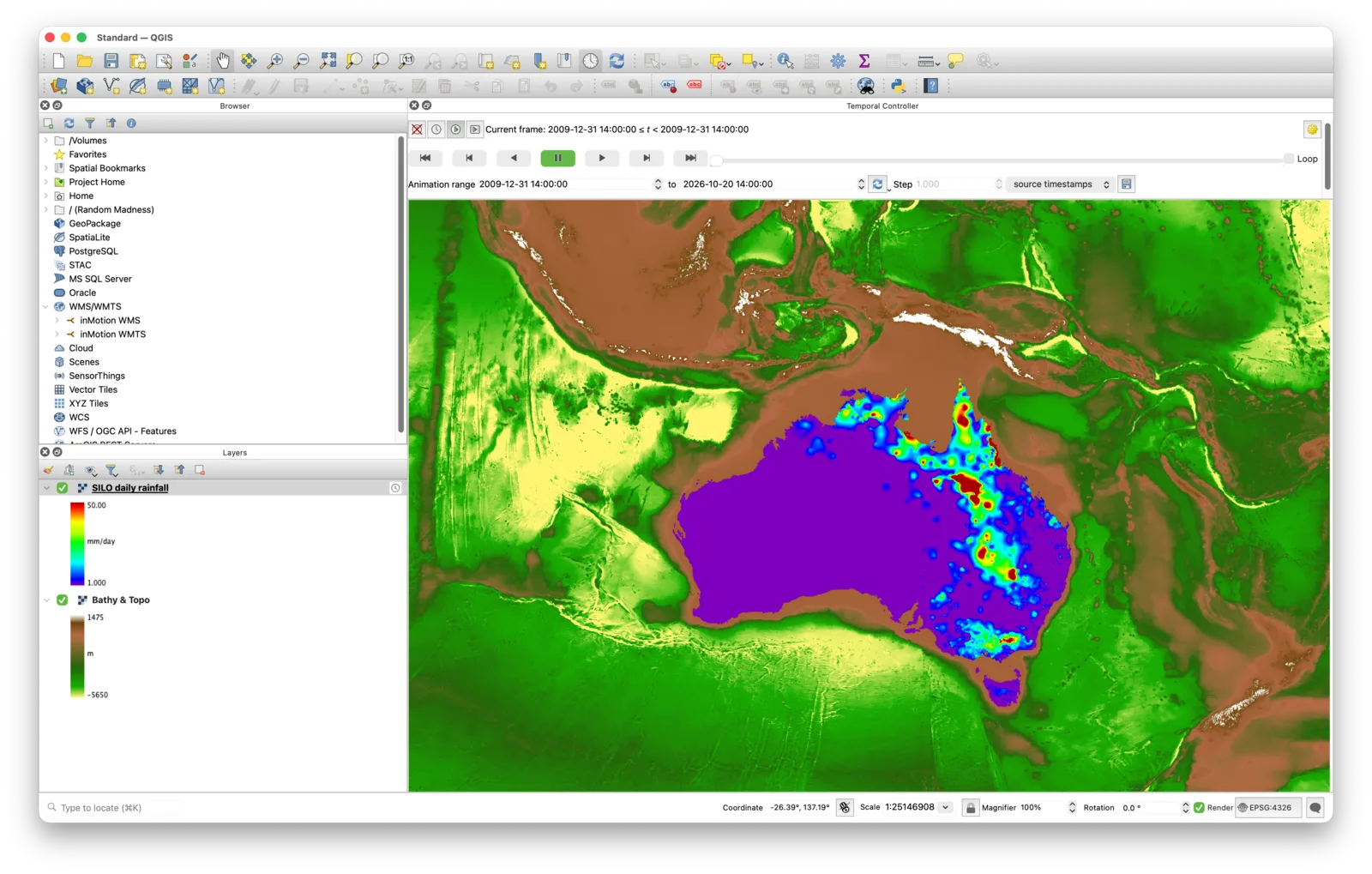Create a new project with the blank page icon
The width and height of the screenshot is (1372, 874).
58,61
